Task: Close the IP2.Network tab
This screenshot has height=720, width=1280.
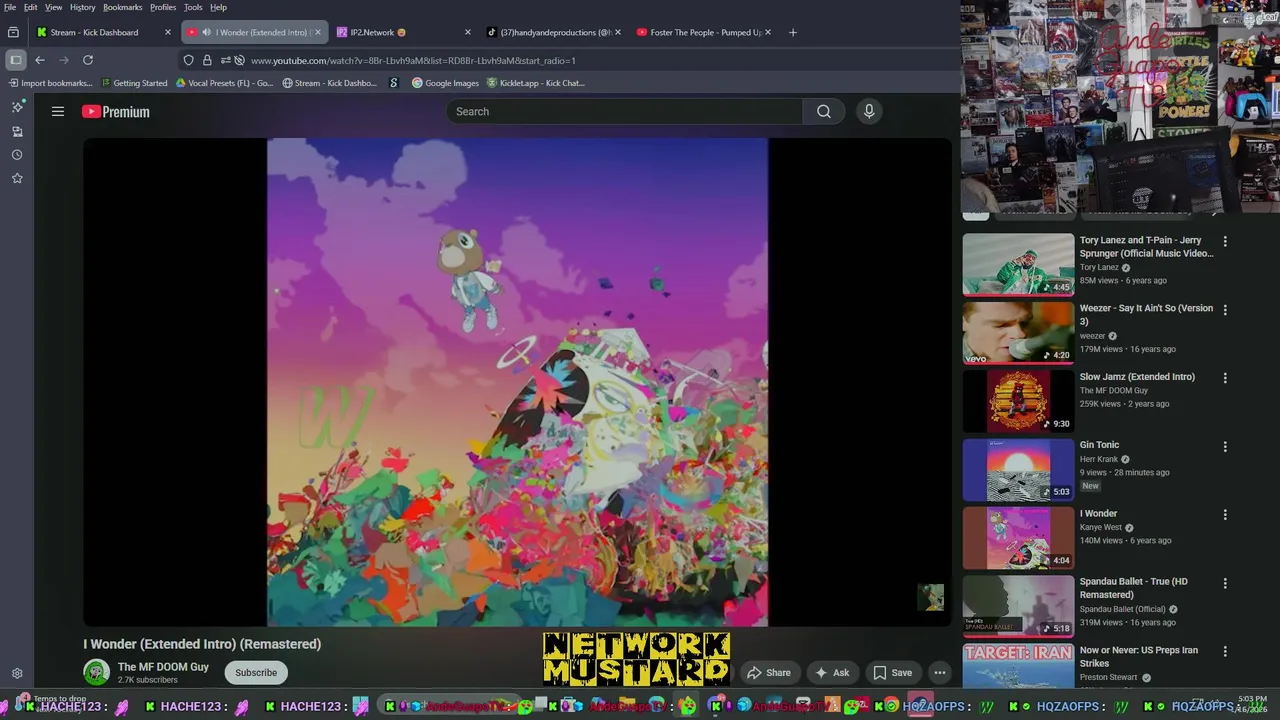Action: tap(467, 32)
